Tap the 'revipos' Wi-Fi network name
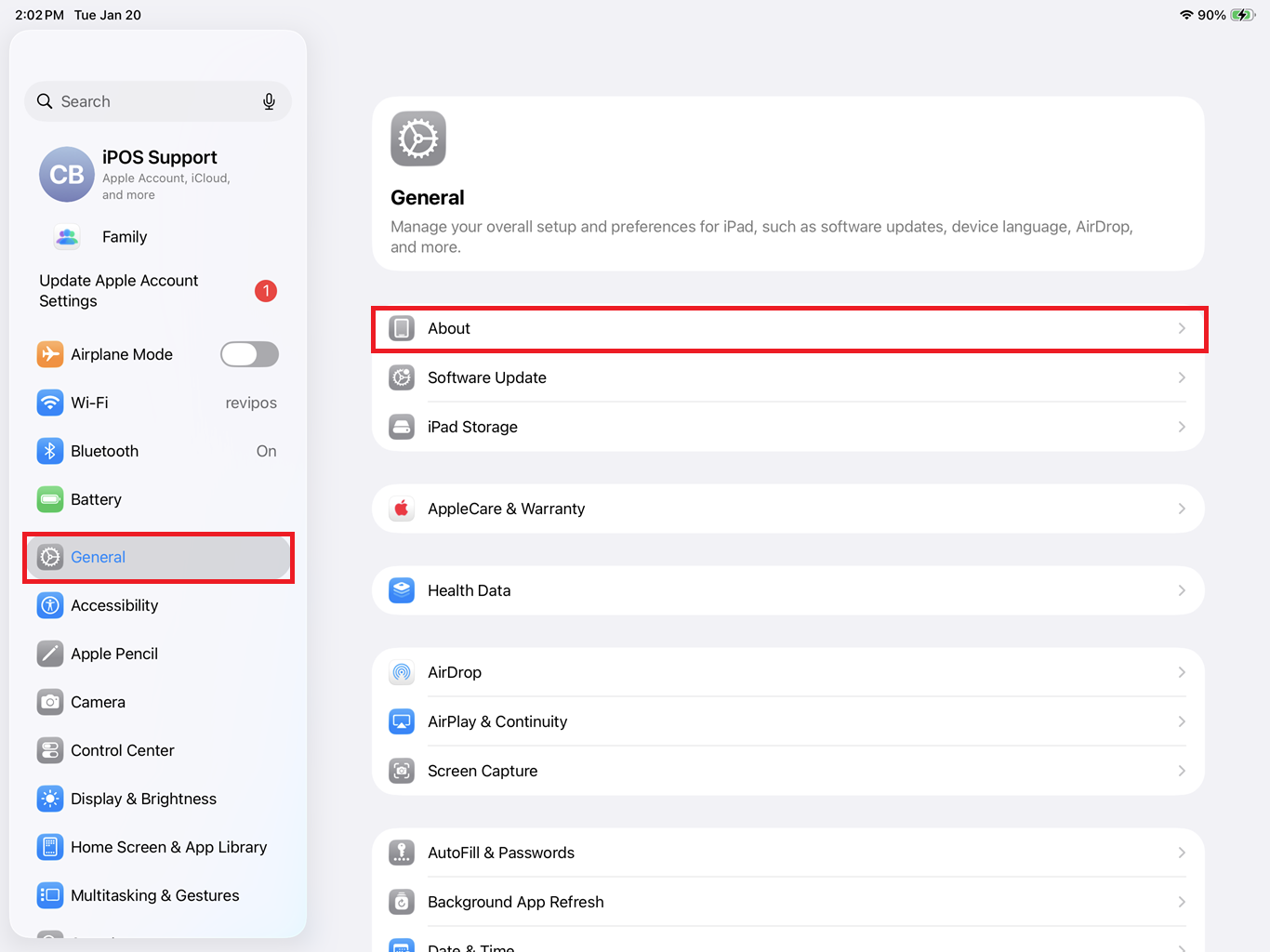This screenshot has width=1270, height=952. pos(251,403)
